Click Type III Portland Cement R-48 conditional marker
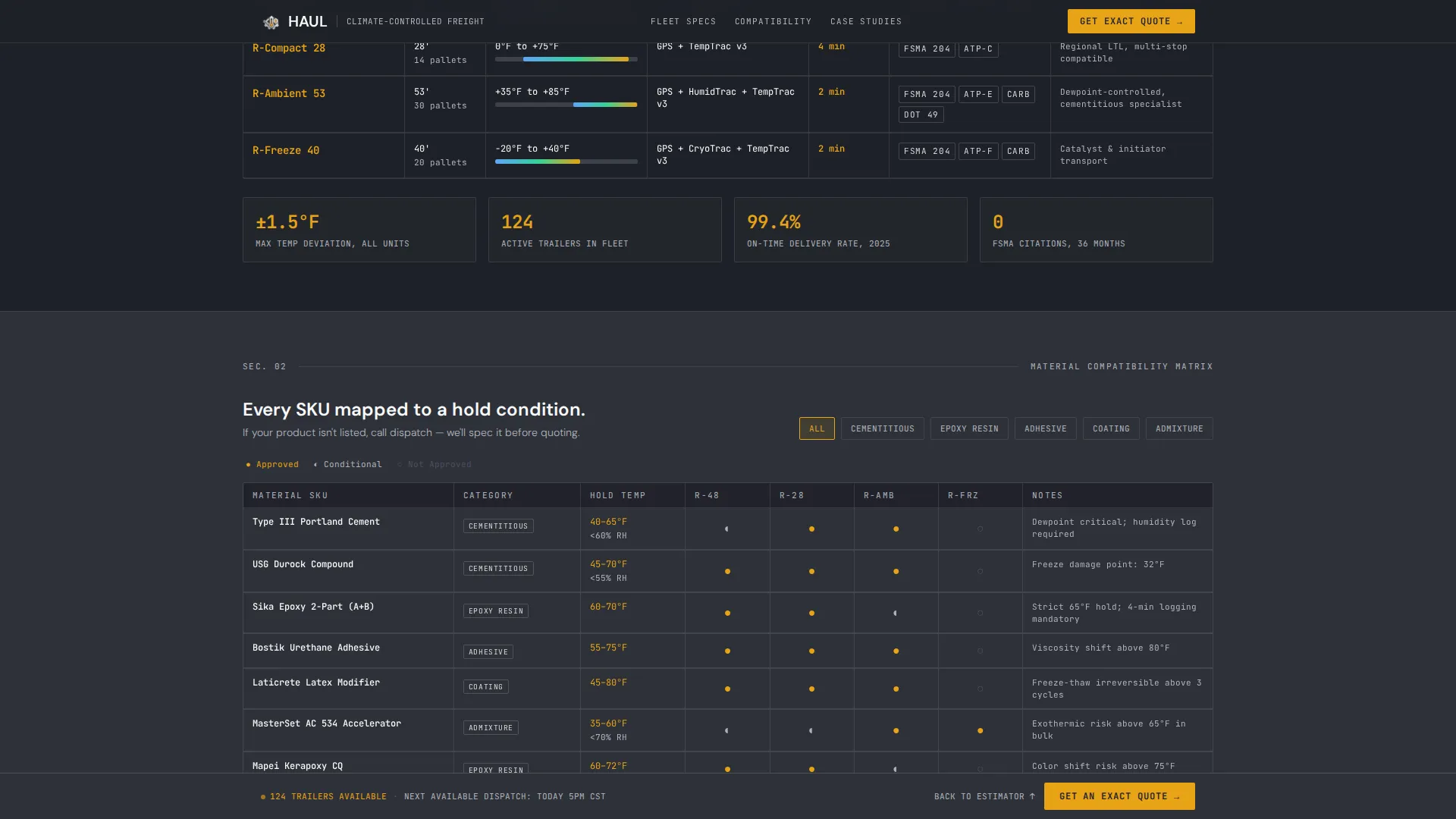The height and width of the screenshot is (819, 1456). (x=726, y=529)
